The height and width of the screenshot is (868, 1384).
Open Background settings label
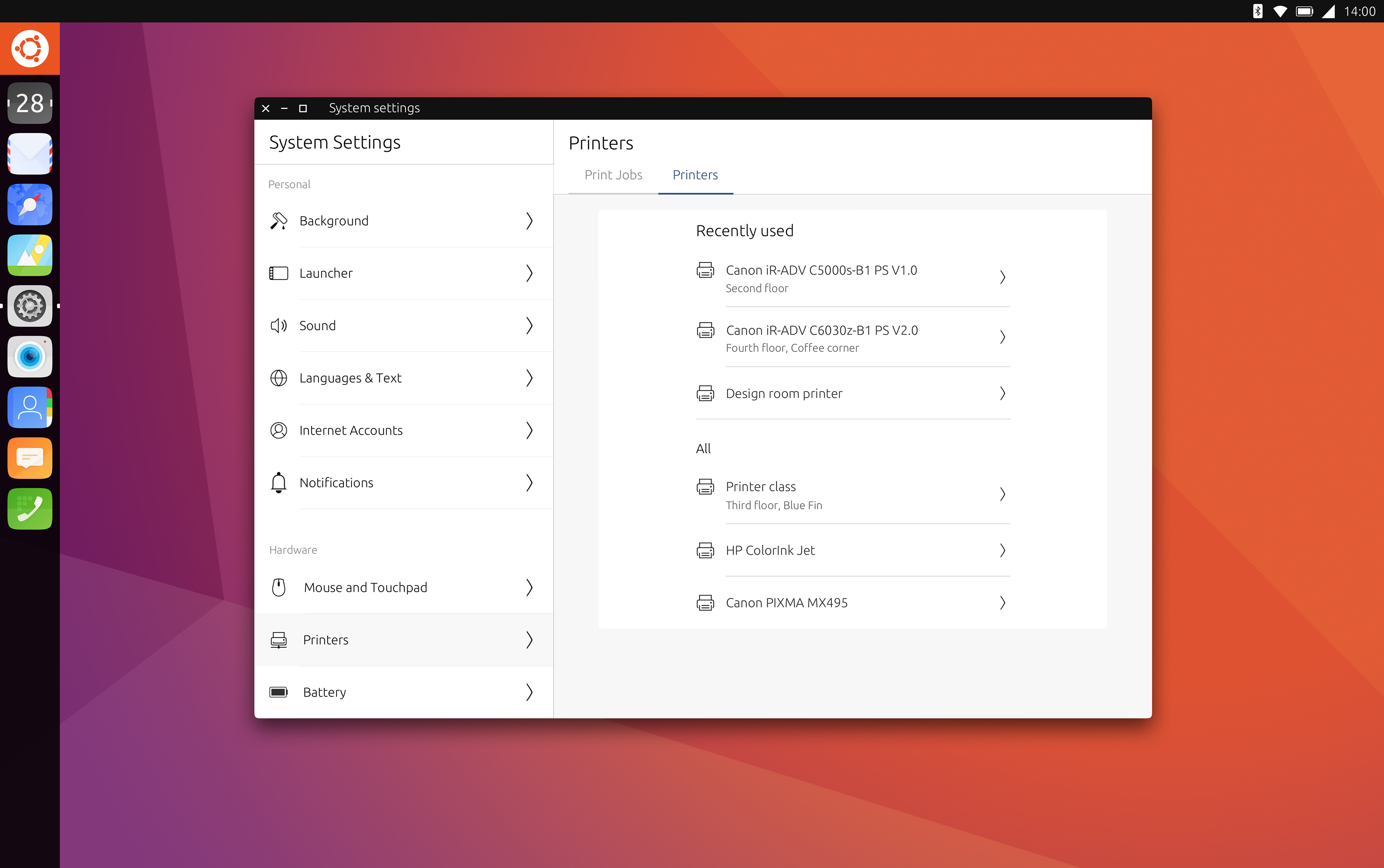pos(333,221)
